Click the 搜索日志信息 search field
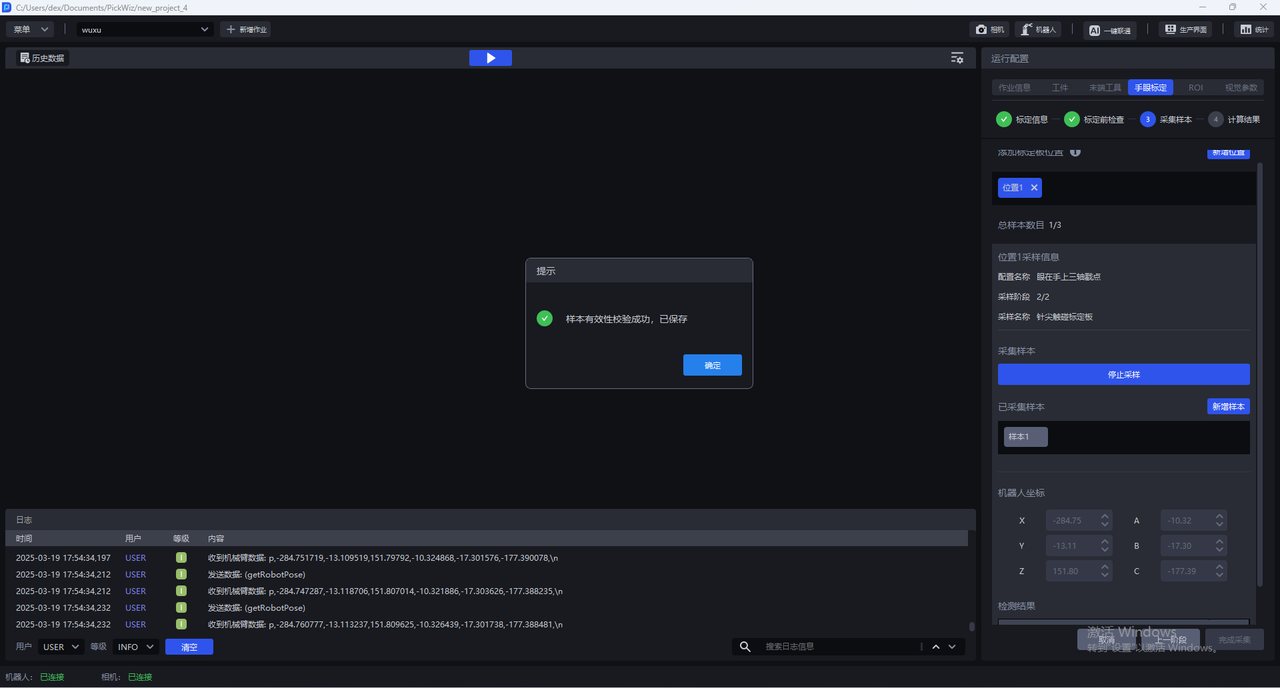 [x=840, y=647]
